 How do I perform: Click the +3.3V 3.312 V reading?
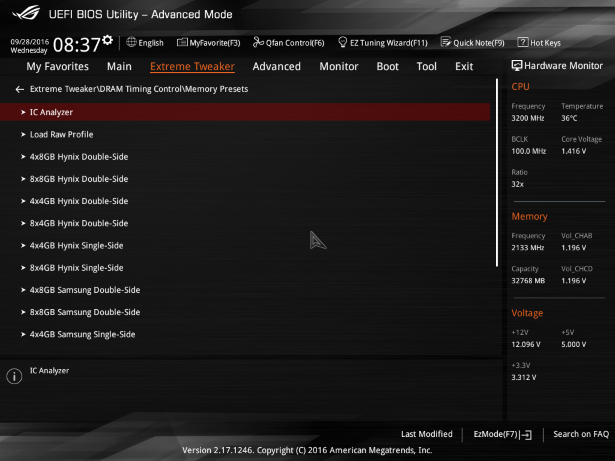coord(524,377)
